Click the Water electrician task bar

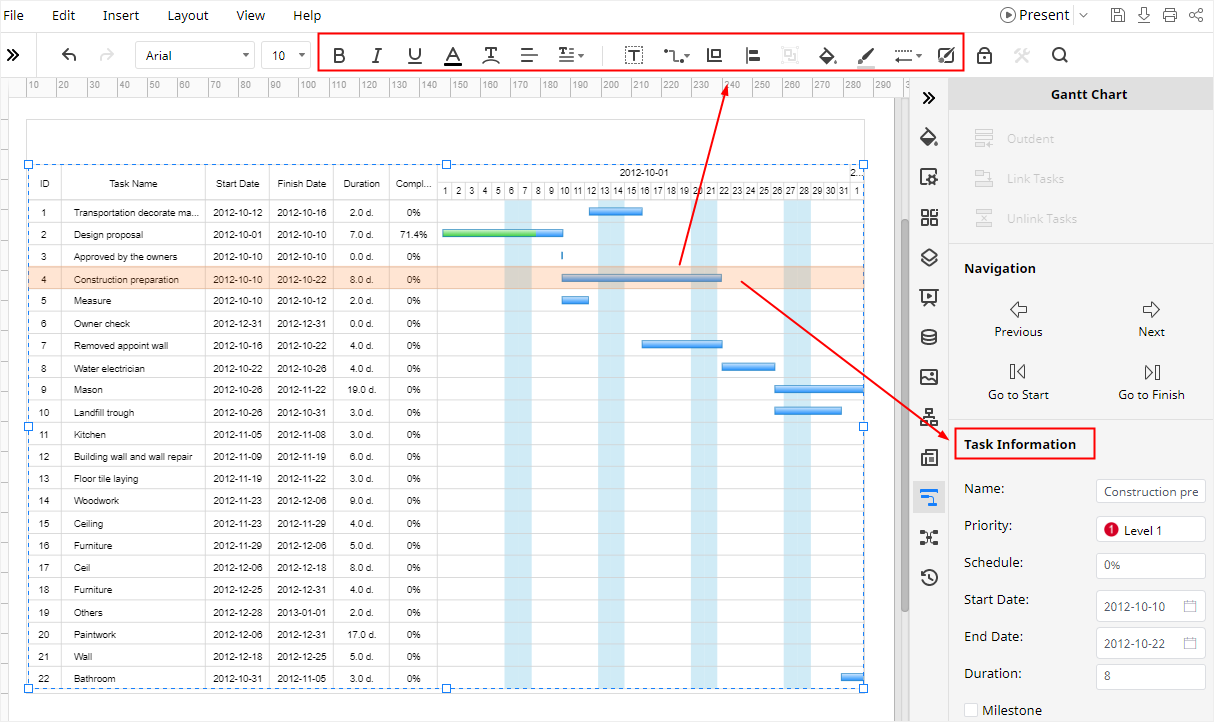coord(748,367)
